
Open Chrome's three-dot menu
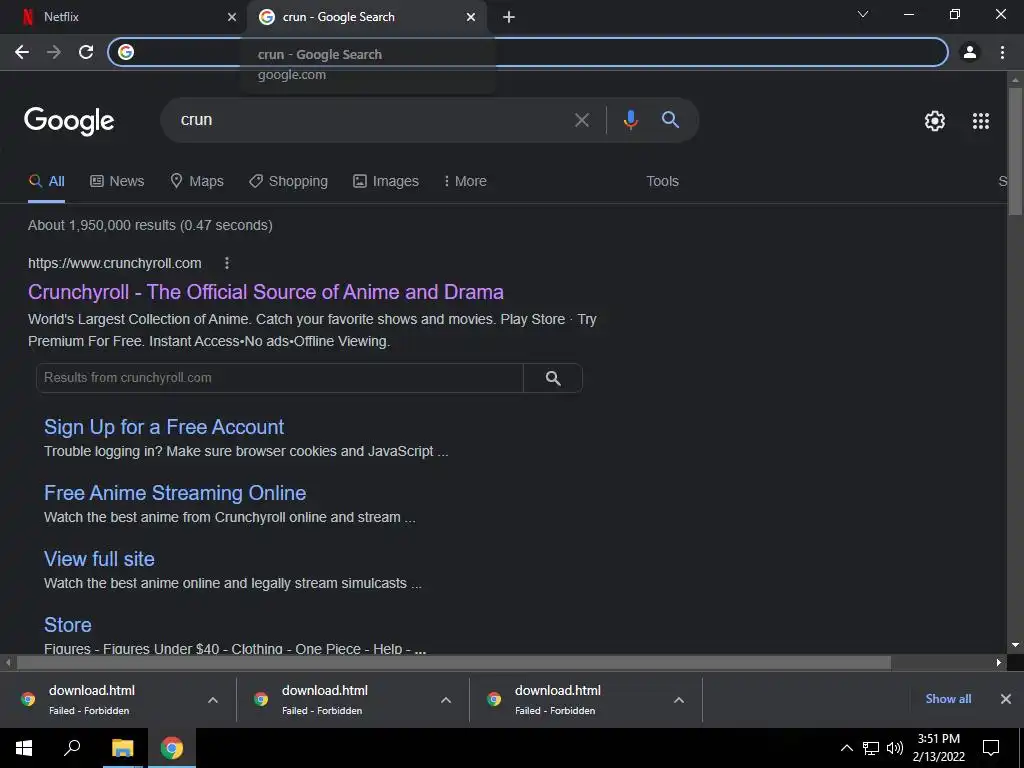pyautogui.click(x=1002, y=52)
